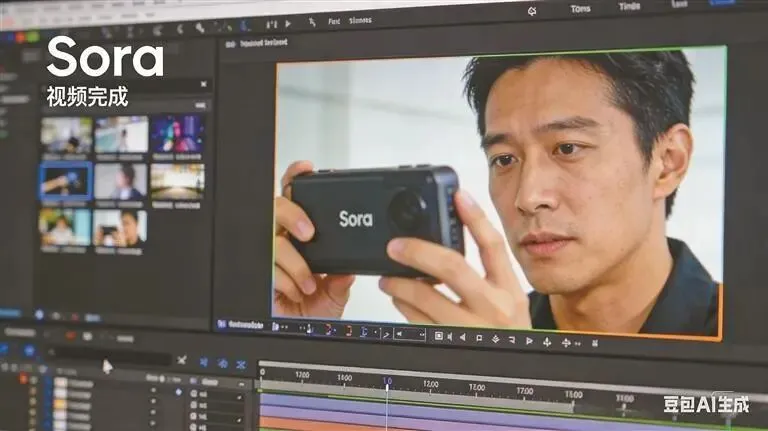This screenshot has height=431, width=768.
Task: Click the red bracket marker icon under preview
Action: tap(348, 332)
